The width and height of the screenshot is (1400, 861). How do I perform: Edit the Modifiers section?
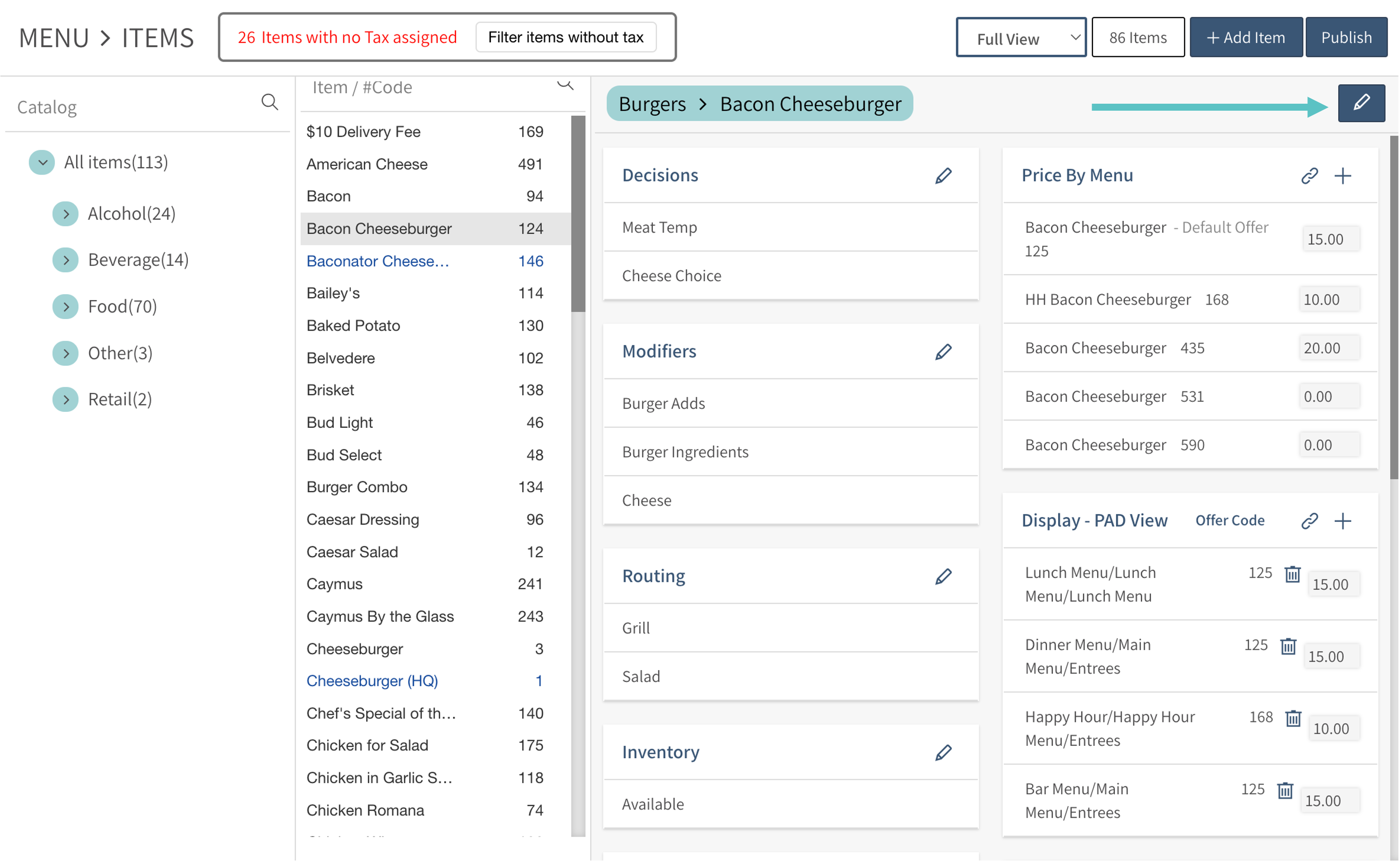(943, 351)
